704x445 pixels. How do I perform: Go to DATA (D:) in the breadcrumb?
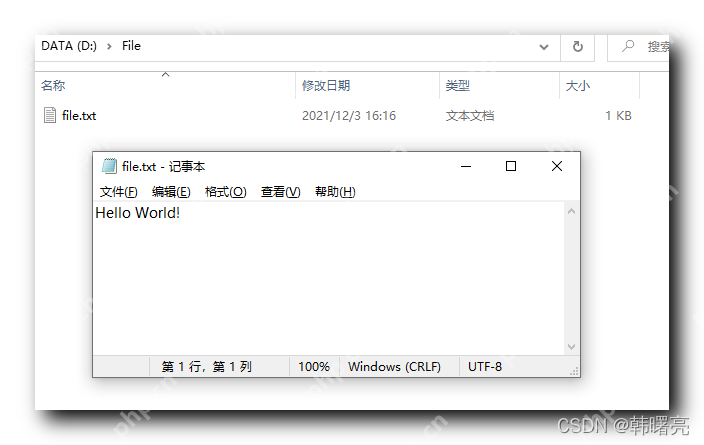click(69, 46)
